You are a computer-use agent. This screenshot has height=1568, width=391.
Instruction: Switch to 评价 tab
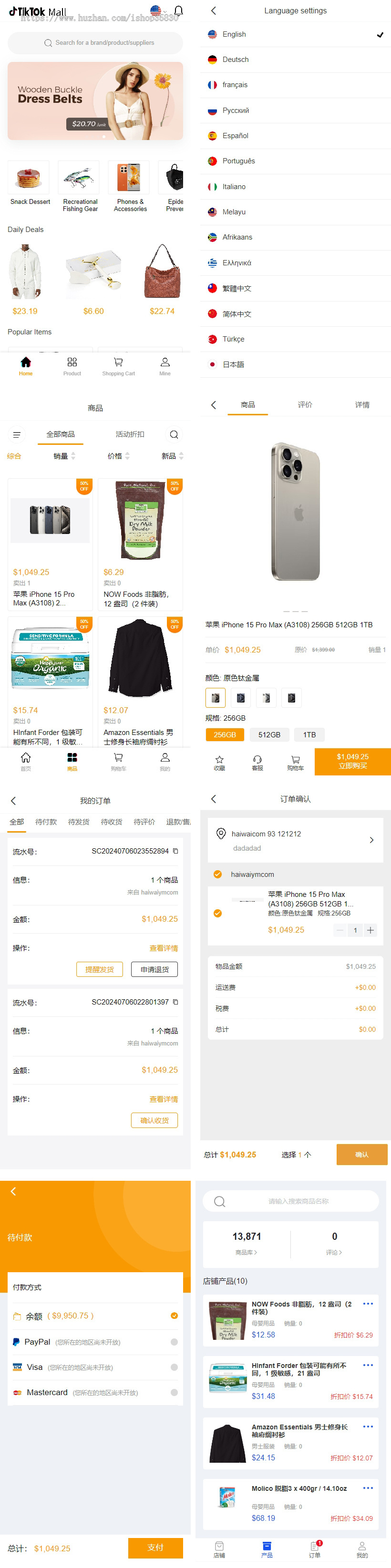pos(305,405)
